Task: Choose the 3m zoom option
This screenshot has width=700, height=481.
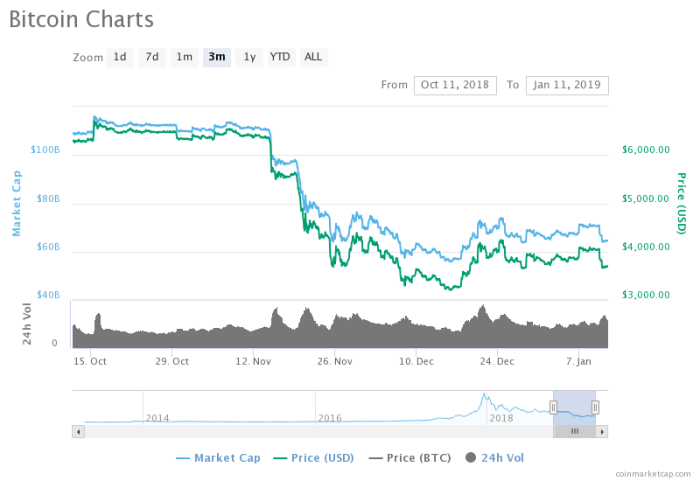Action: click(x=216, y=57)
